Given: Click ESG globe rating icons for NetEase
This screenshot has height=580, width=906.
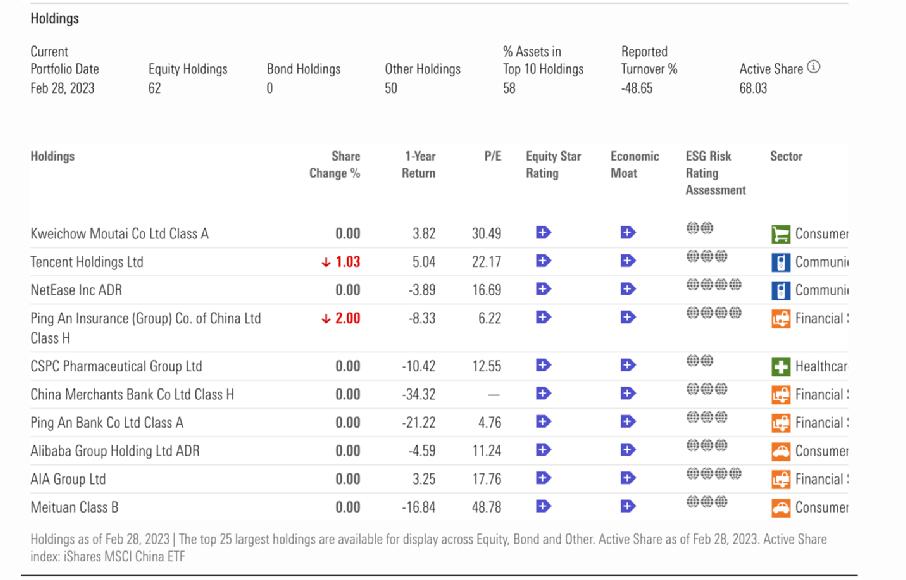Looking at the screenshot, I should tap(714, 286).
